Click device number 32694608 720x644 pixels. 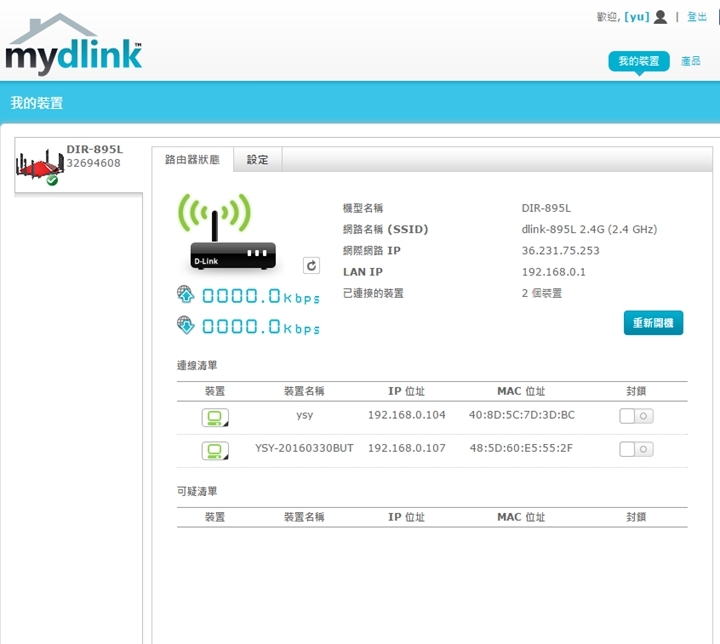coord(94,163)
